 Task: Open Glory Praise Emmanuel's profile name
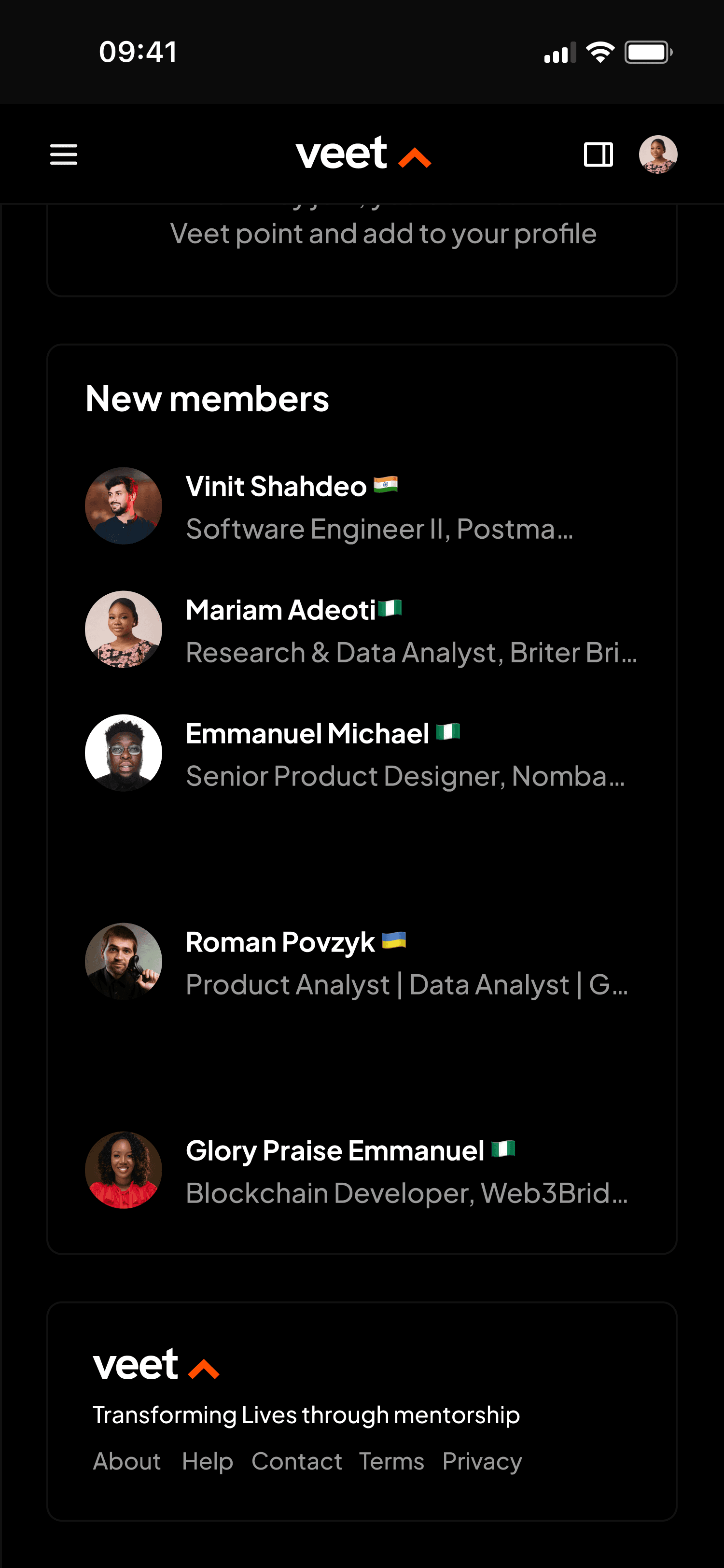click(334, 1150)
